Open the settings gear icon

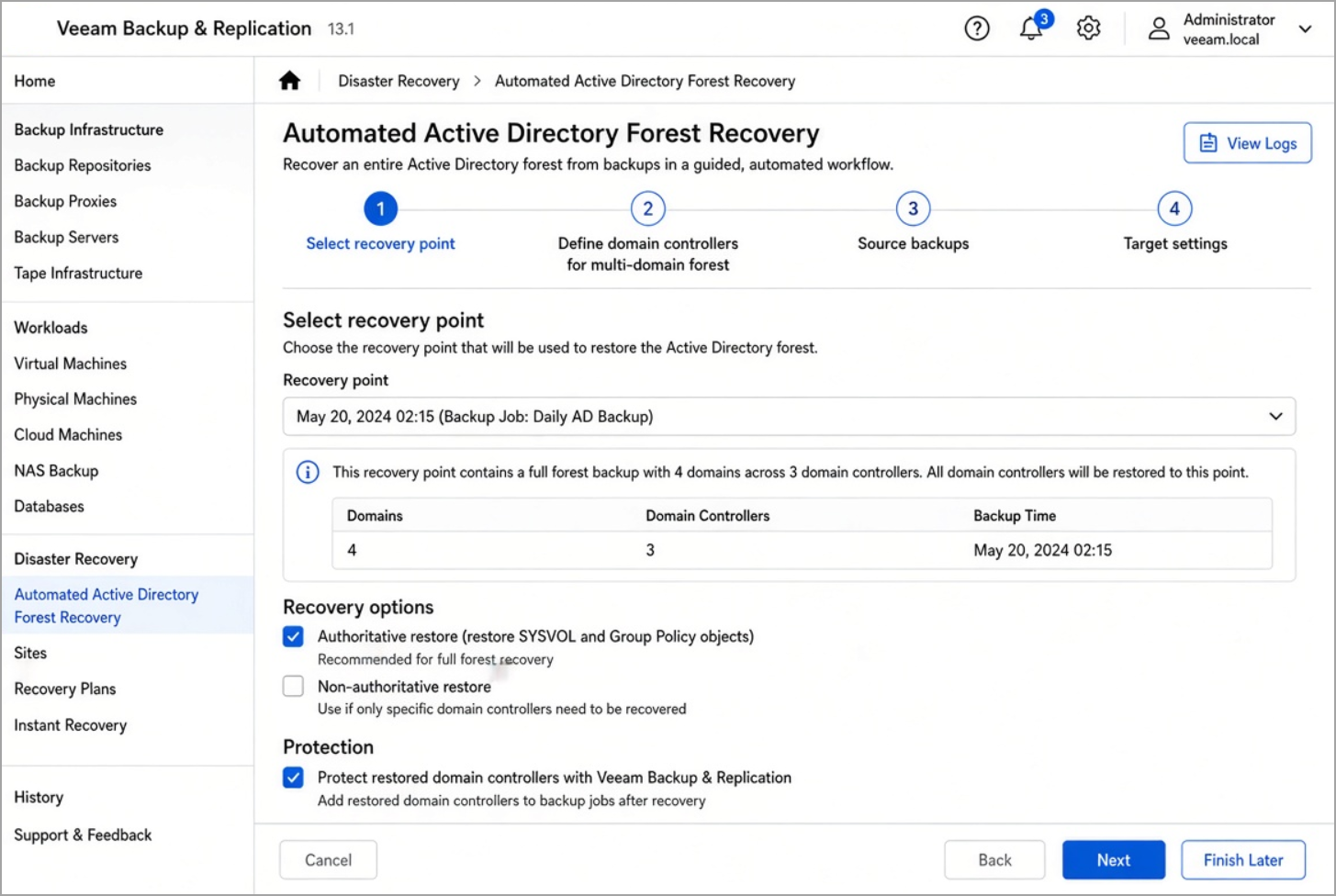click(x=1089, y=28)
